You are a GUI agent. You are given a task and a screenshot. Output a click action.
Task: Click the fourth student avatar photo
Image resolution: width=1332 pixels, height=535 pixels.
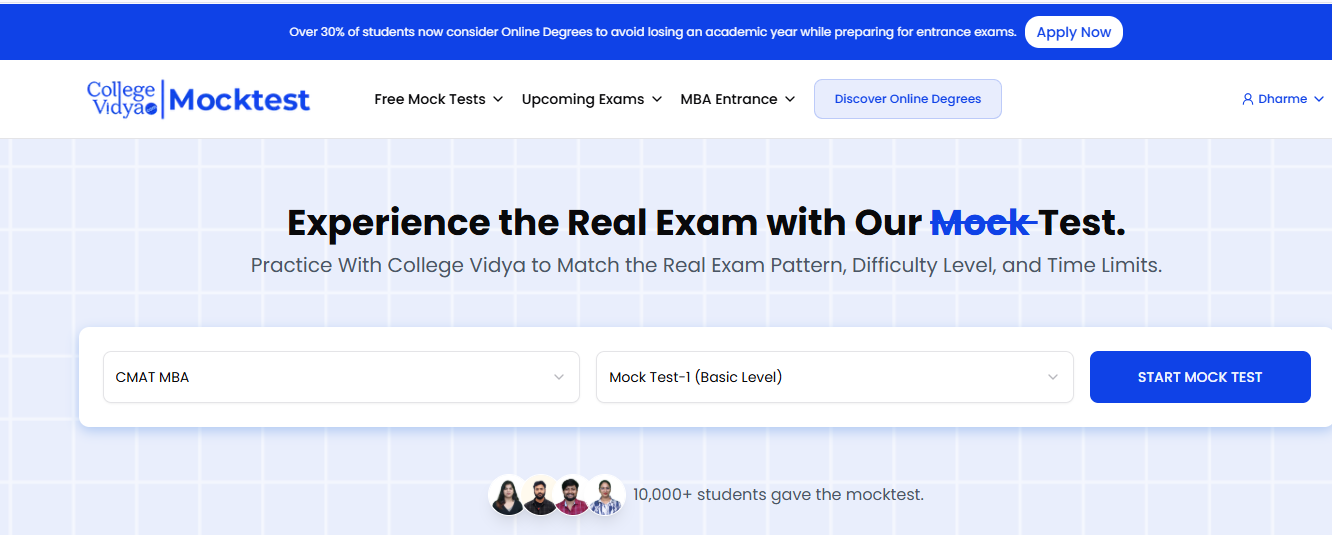pos(605,494)
